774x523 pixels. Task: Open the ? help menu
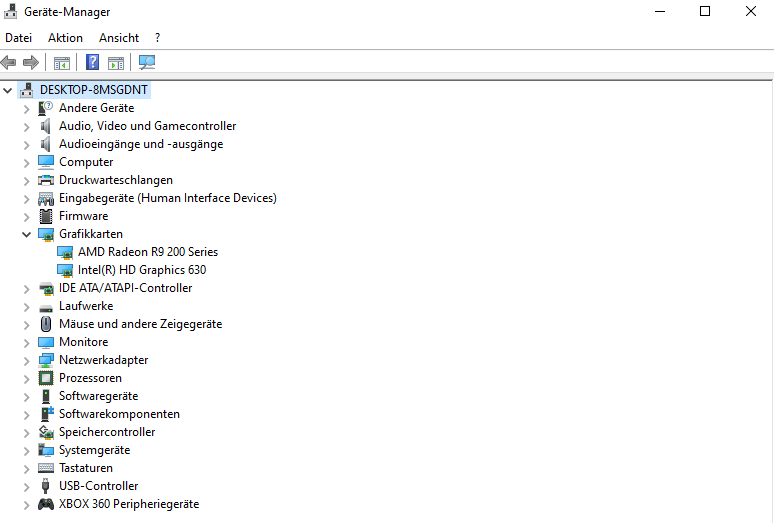[x=157, y=38]
